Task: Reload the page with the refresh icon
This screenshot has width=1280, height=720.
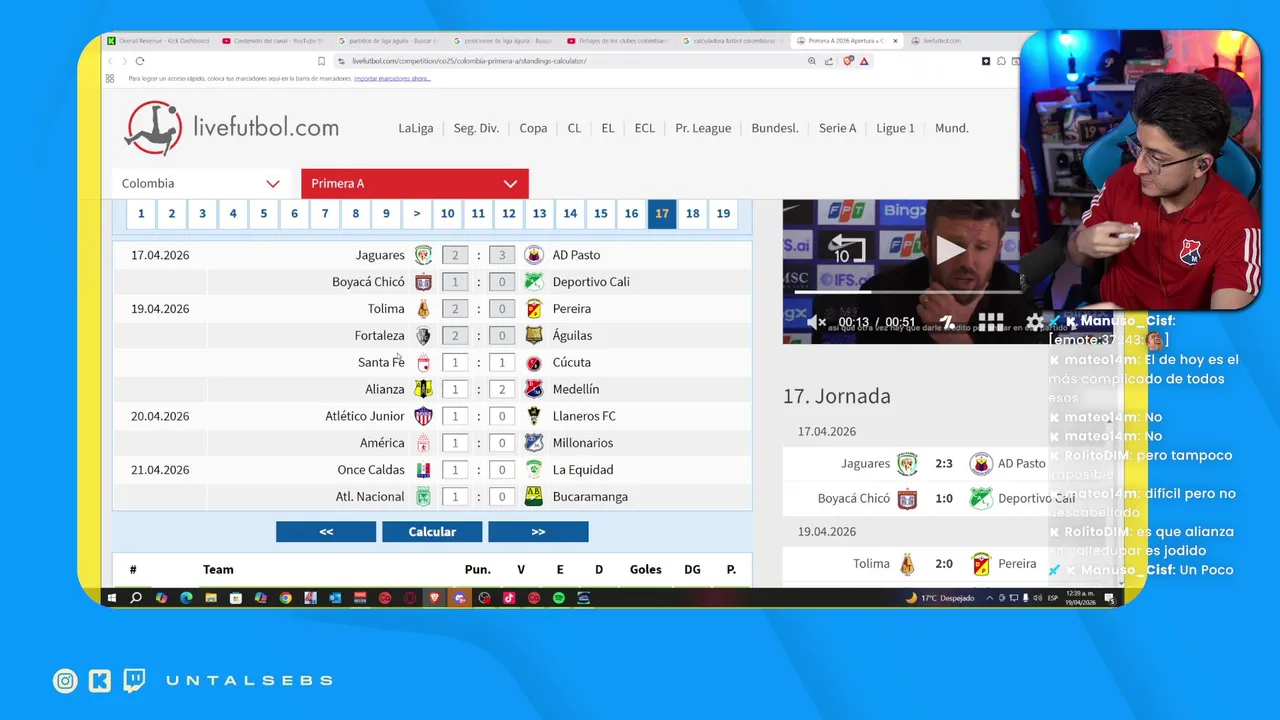Action: tap(139, 61)
